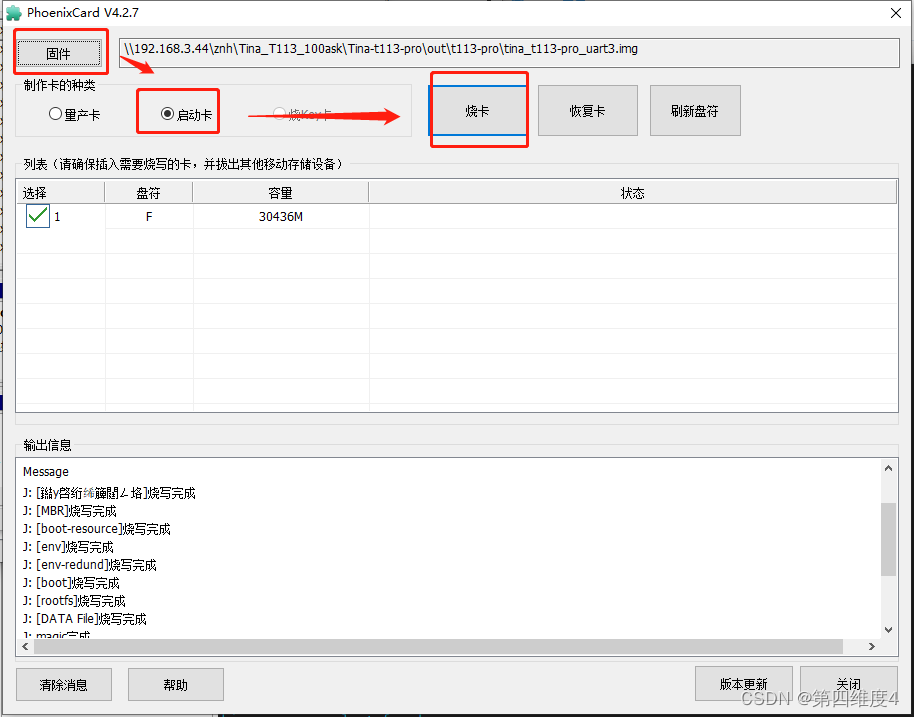Click the [boot]烧写完成 log line

point(71,583)
